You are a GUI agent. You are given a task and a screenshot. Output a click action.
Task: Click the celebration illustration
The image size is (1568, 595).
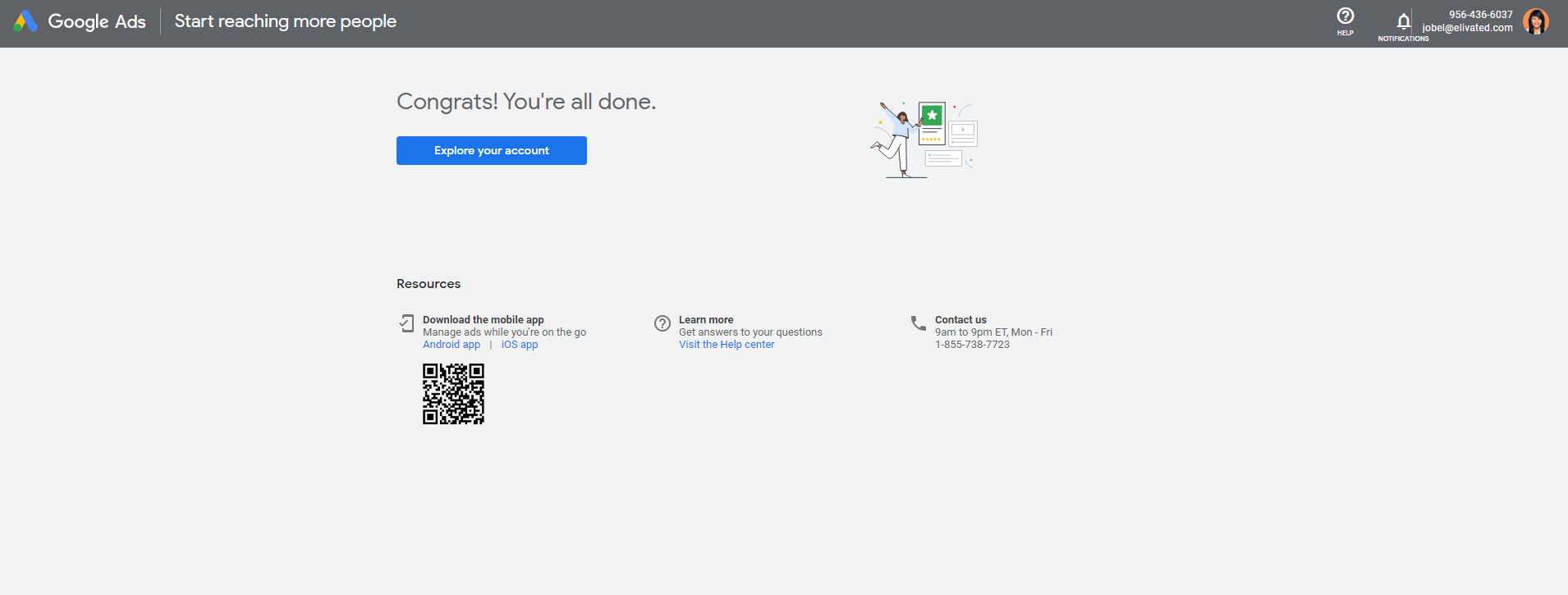pyautogui.click(x=924, y=140)
